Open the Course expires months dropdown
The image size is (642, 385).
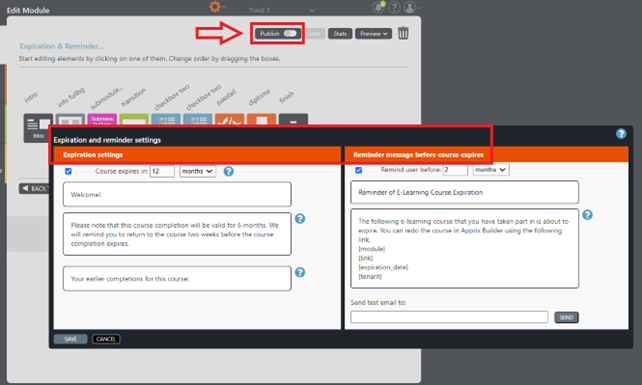point(198,171)
